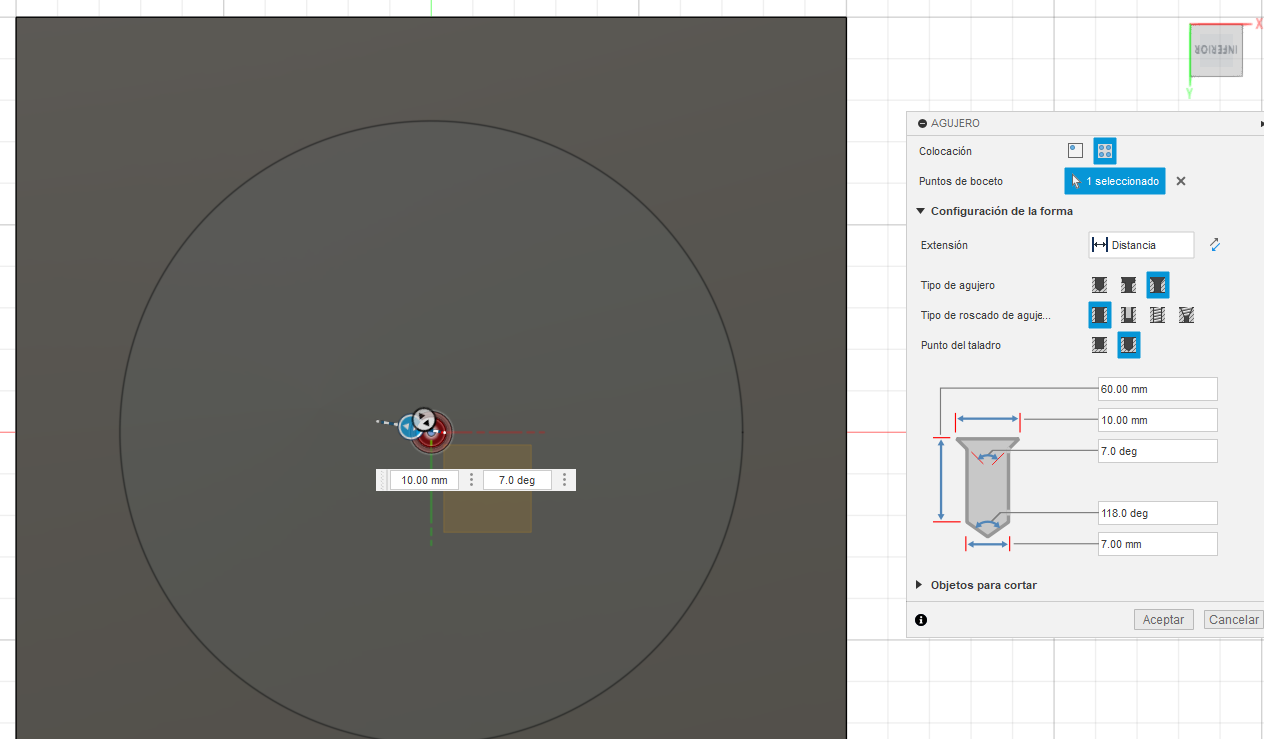Select single-point placement icon in Colocación
The width and height of the screenshot is (1264, 739).
1075,151
